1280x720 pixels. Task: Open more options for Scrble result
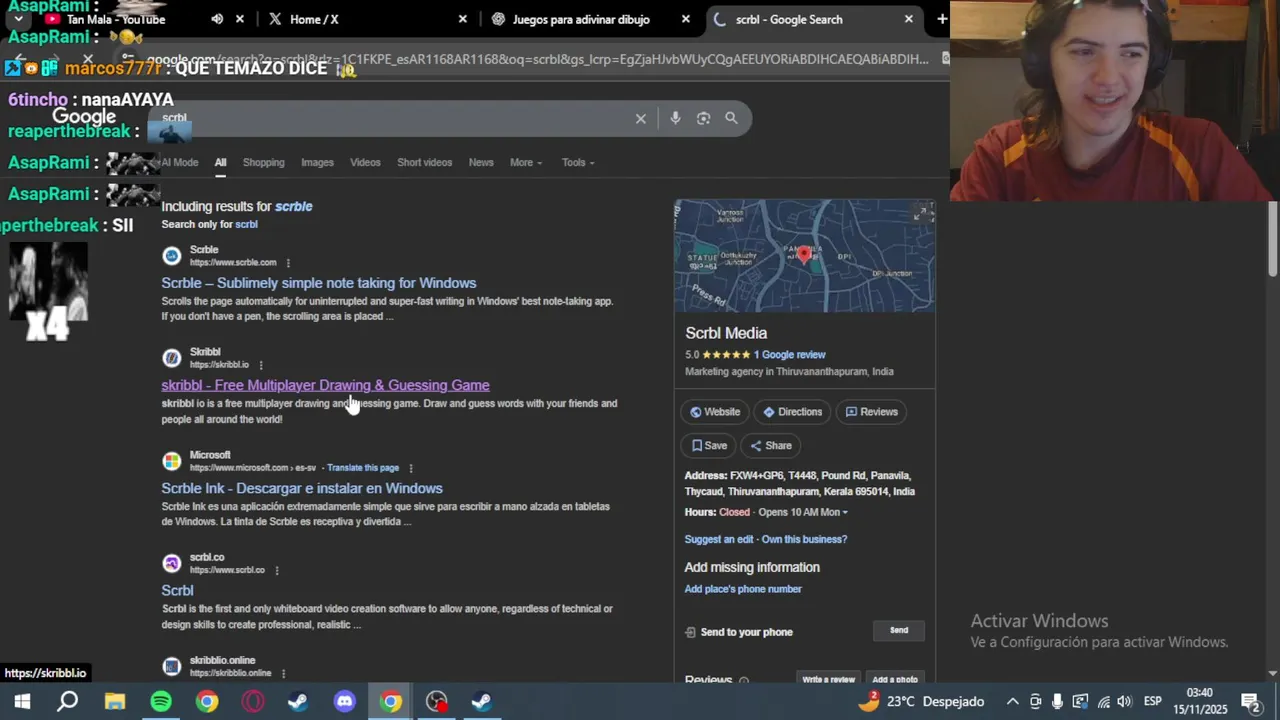(288, 263)
